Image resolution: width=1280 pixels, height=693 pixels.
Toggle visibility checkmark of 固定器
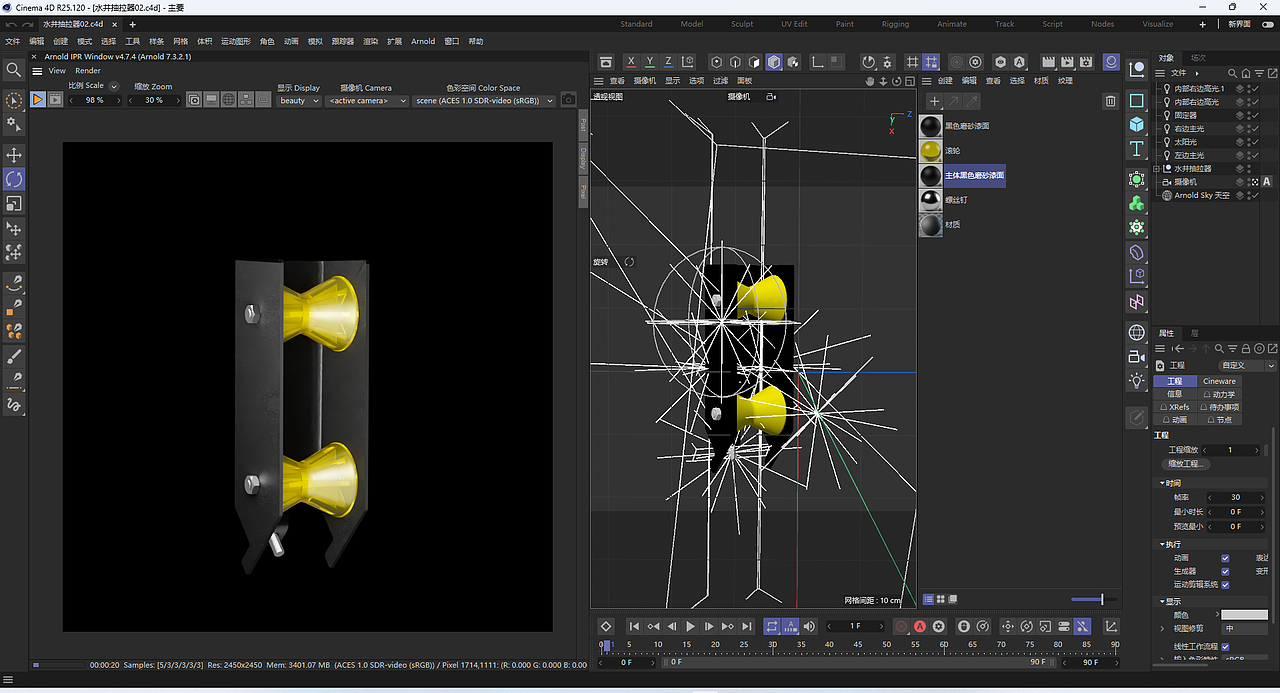(x=1253, y=115)
